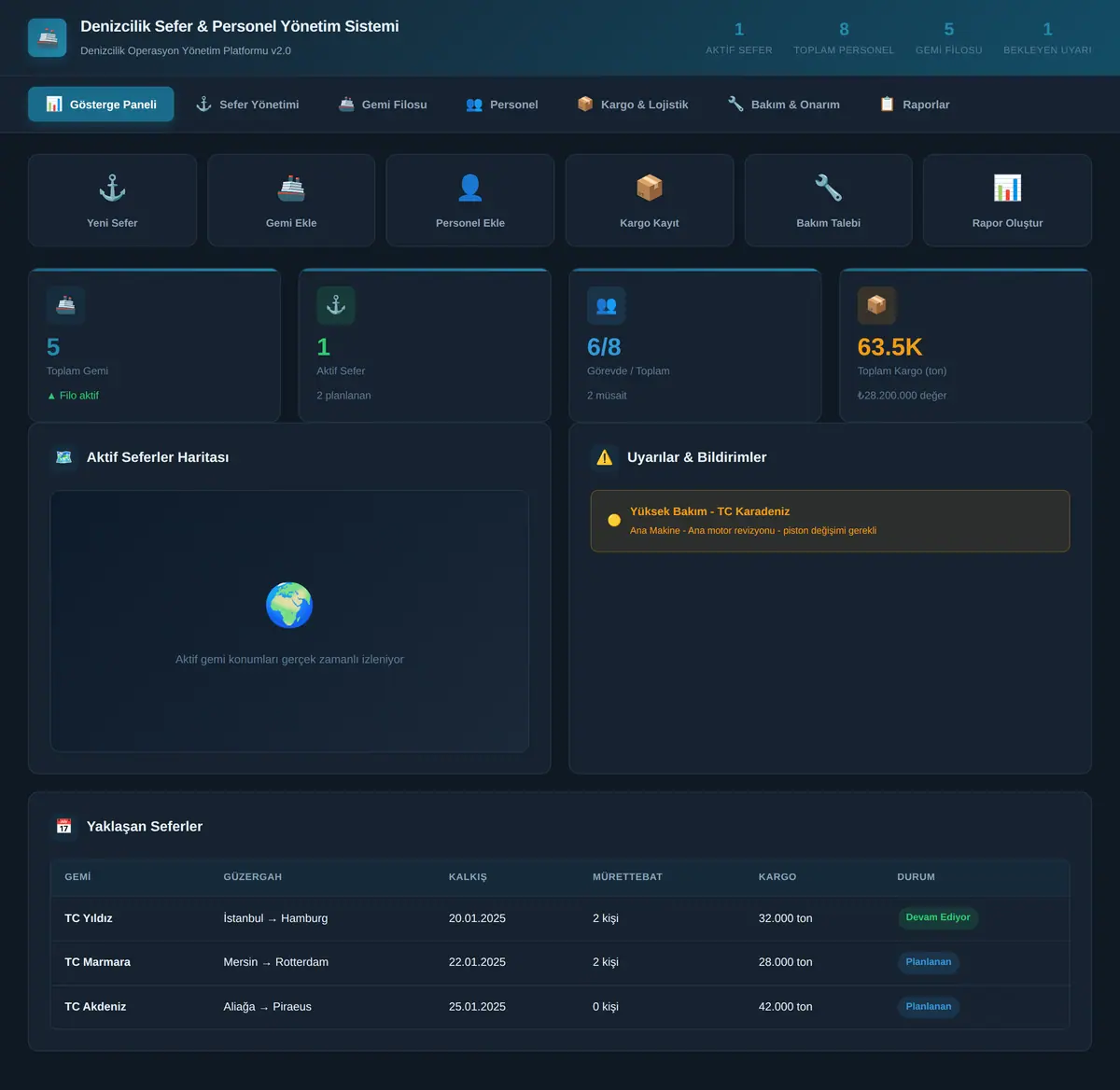Open the Raporlar tab
1120x1090 pixels.
915,105
